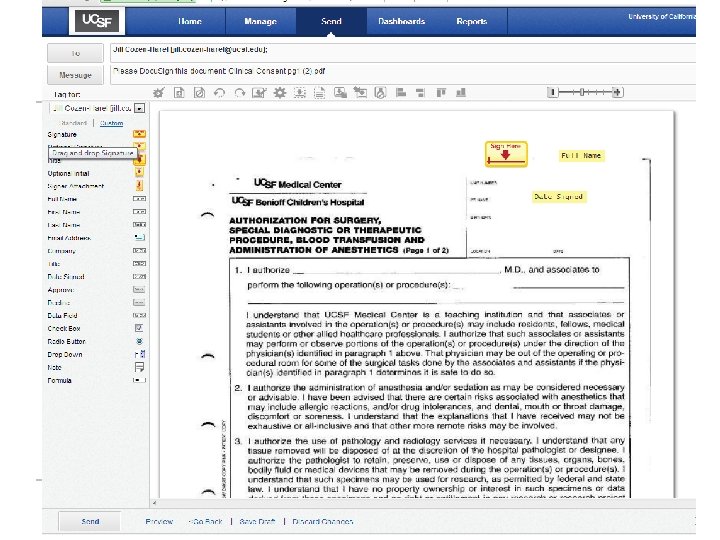Click the zoom out button on the slider
This screenshot has height=540, width=720.
[552, 92]
